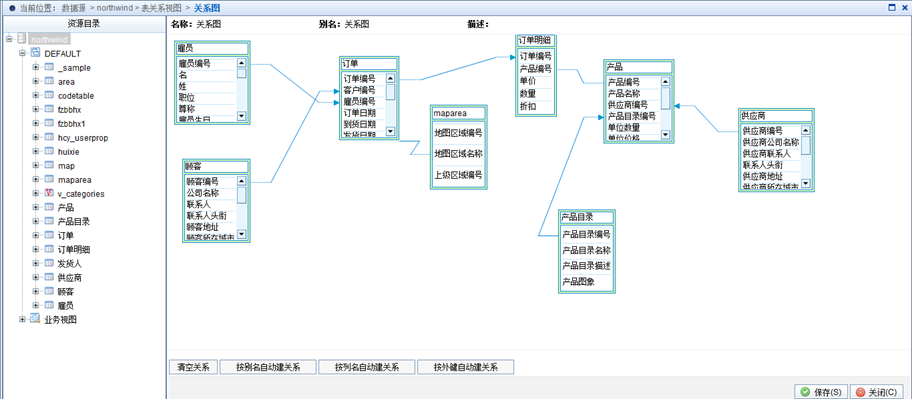
Task: Click the v_categories view icon
Action: pos(49,193)
